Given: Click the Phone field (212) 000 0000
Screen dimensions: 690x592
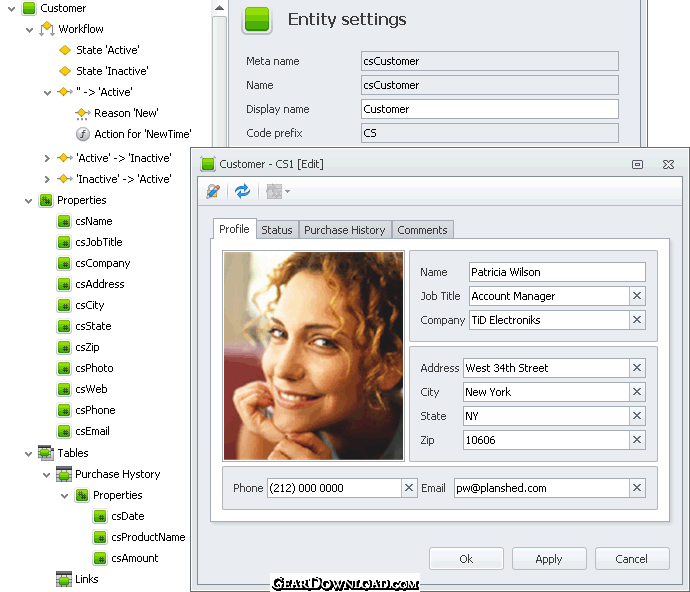Looking at the screenshot, I should point(334,488).
